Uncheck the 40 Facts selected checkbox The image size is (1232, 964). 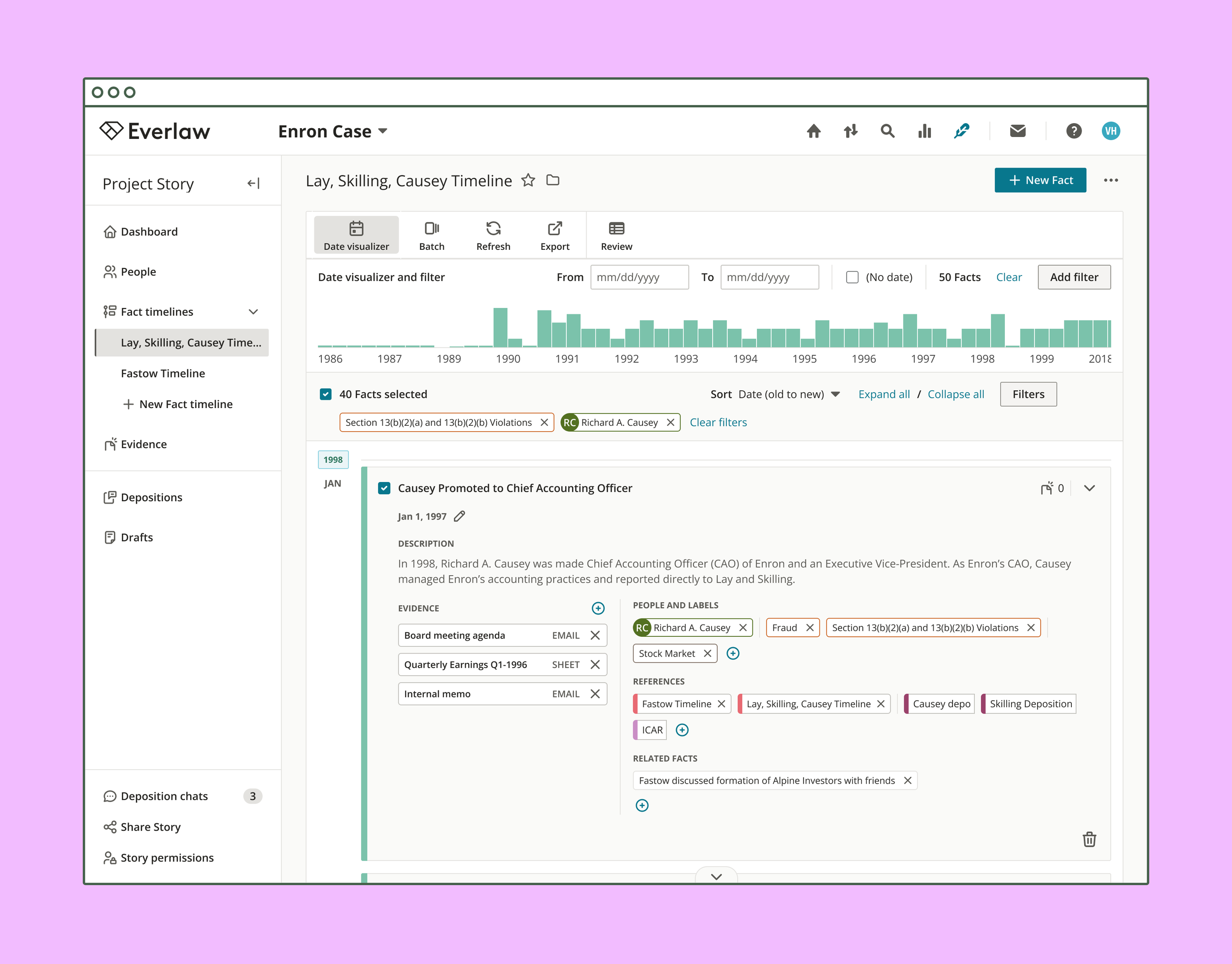click(326, 394)
